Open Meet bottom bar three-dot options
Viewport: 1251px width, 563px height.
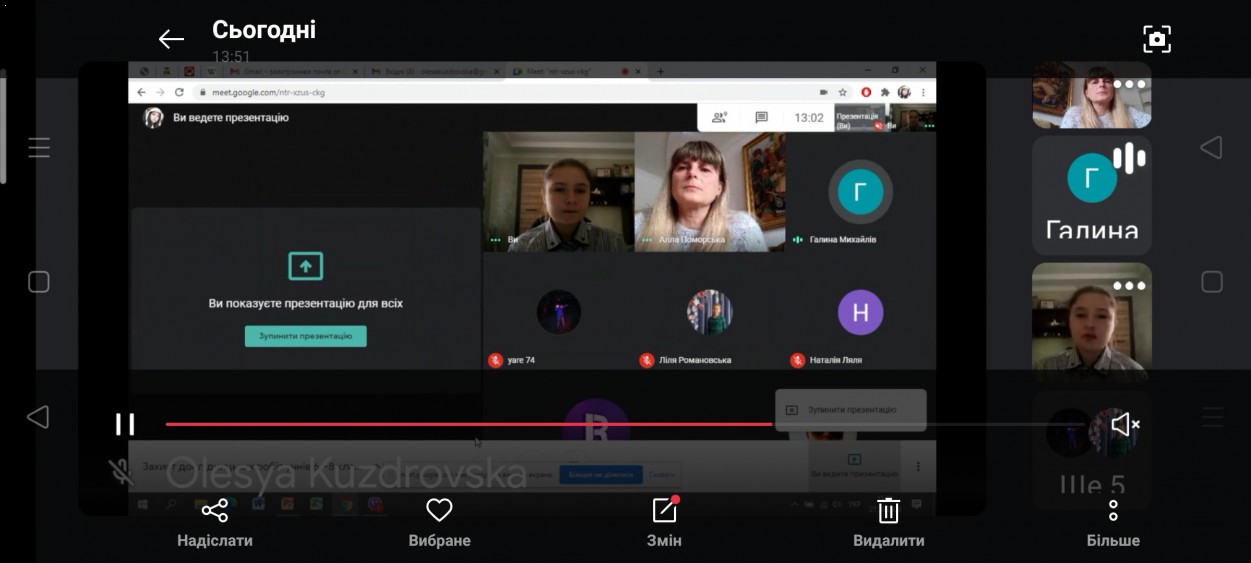point(918,466)
